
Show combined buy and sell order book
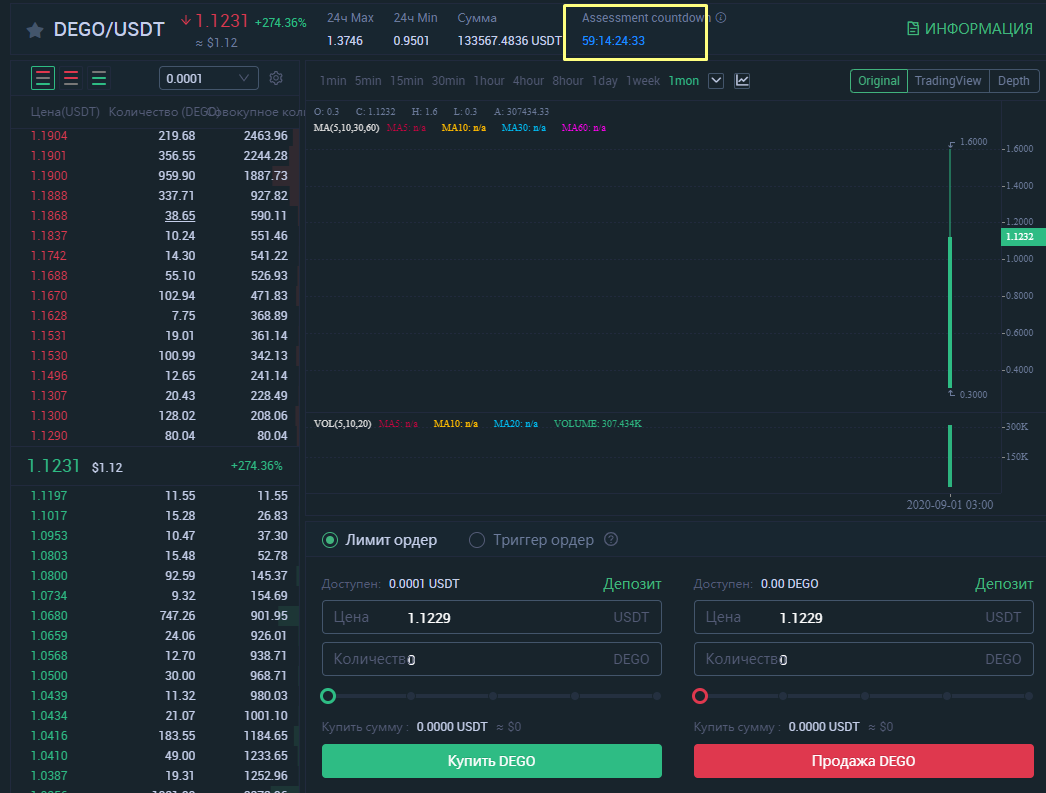tap(43, 78)
